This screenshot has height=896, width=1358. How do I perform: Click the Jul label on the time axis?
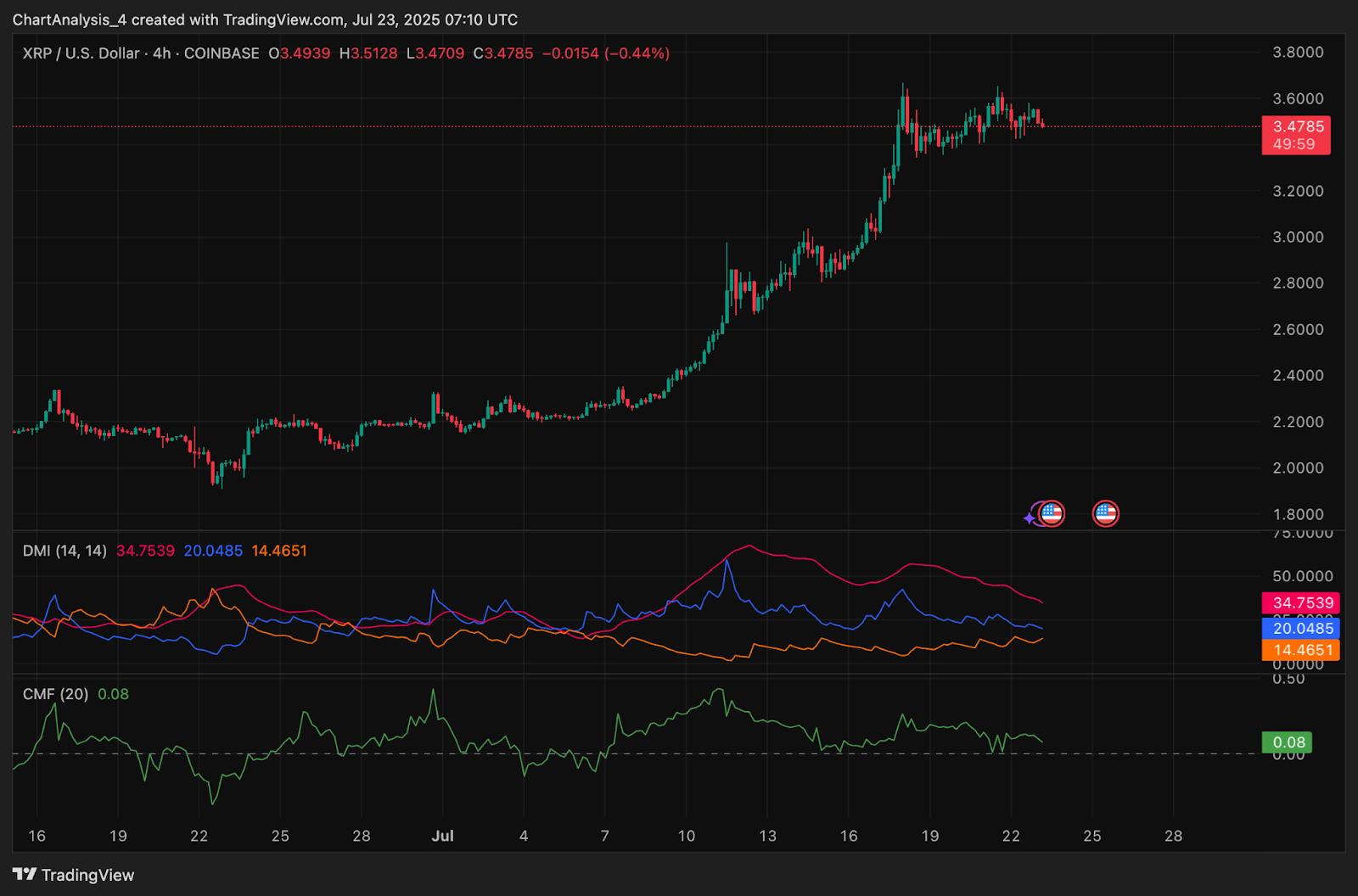click(x=442, y=837)
